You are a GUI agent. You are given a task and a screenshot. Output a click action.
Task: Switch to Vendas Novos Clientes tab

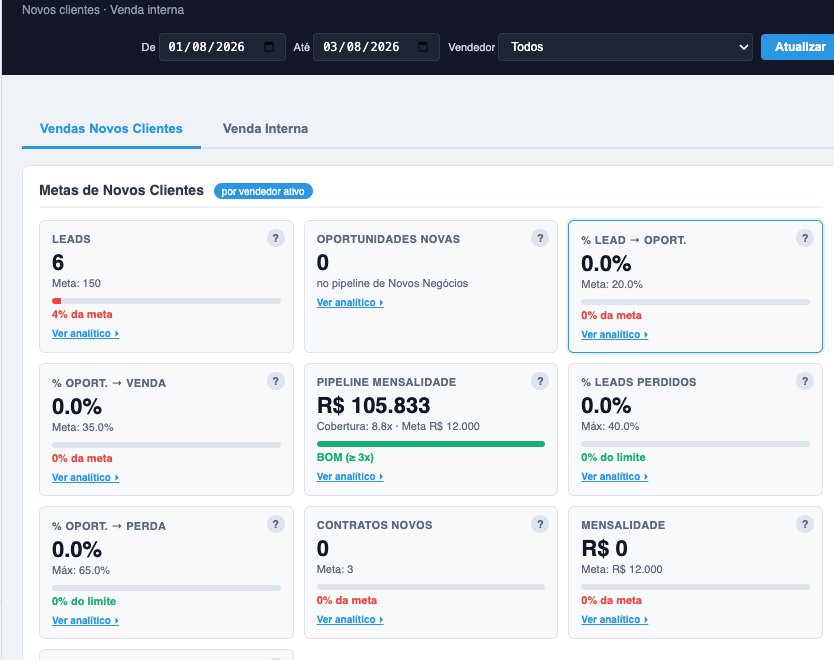pyautogui.click(x=111, y=129)
